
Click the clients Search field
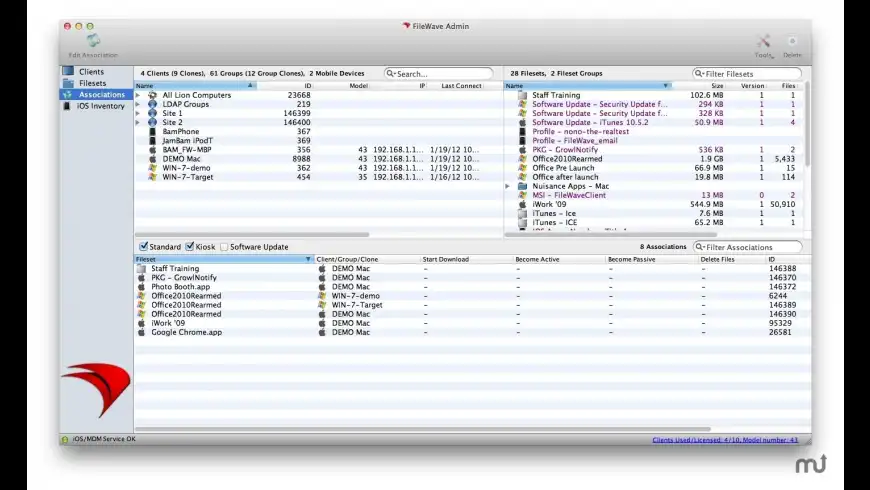438,74
